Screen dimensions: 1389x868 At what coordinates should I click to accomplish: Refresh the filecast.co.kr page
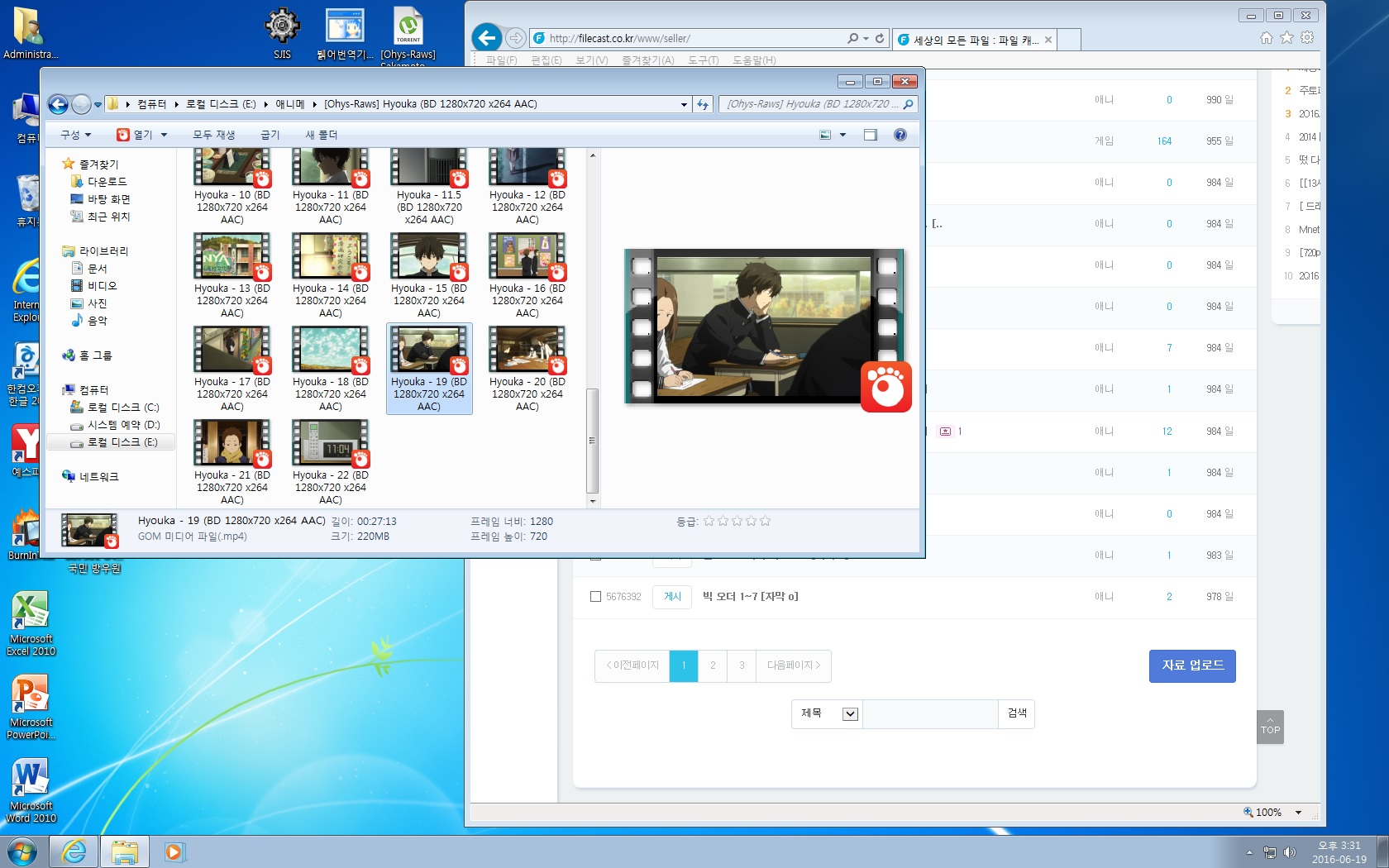[x=880, y=38]
